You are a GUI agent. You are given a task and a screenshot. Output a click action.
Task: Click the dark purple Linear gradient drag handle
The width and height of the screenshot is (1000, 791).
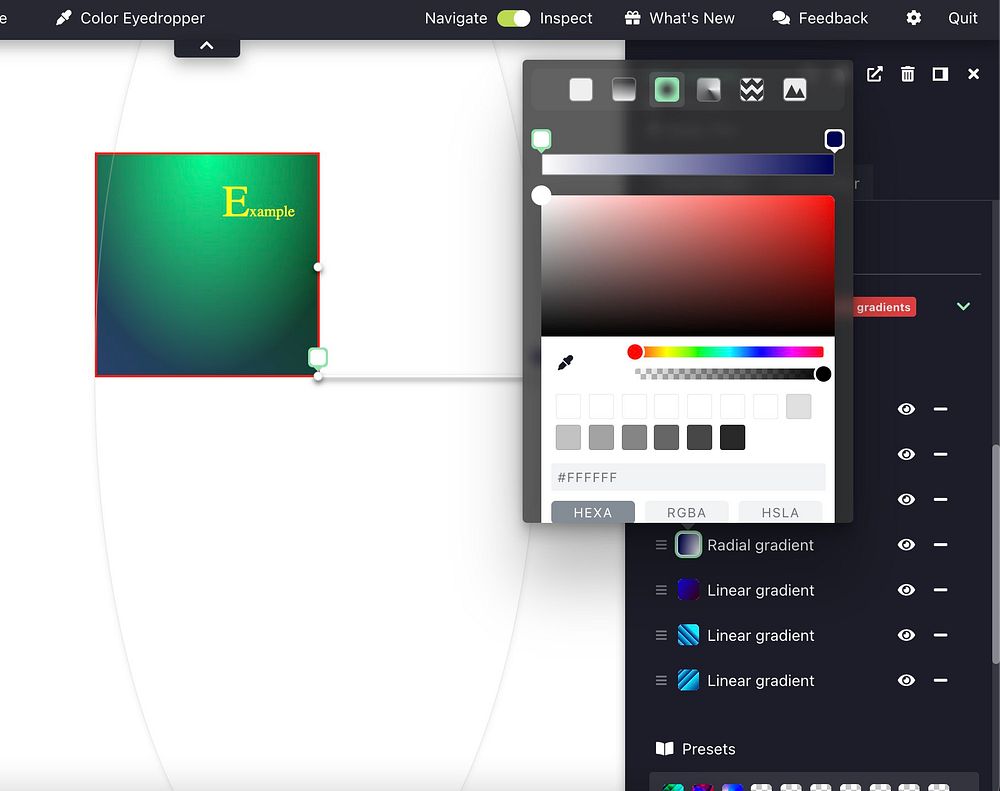[x=661, y=590]
